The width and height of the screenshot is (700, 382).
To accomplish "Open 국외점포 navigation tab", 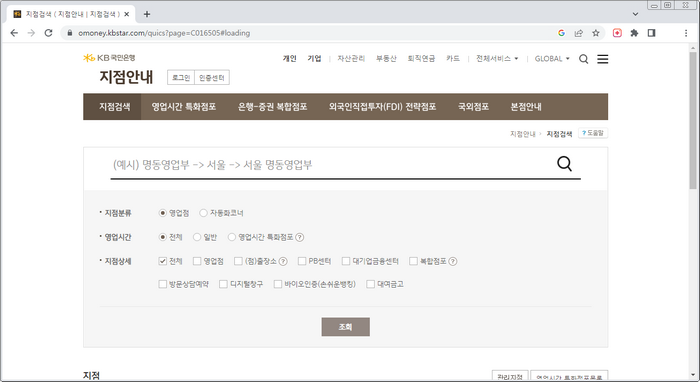I will pyautogui.click(x=473, y=107).
